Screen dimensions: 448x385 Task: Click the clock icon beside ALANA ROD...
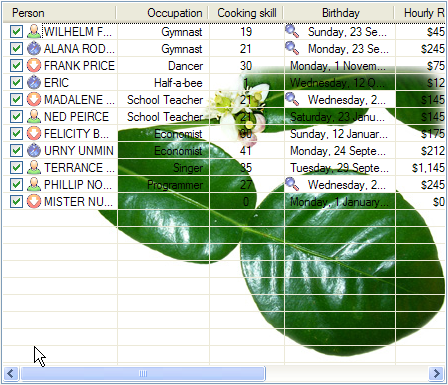click(34, 49)
